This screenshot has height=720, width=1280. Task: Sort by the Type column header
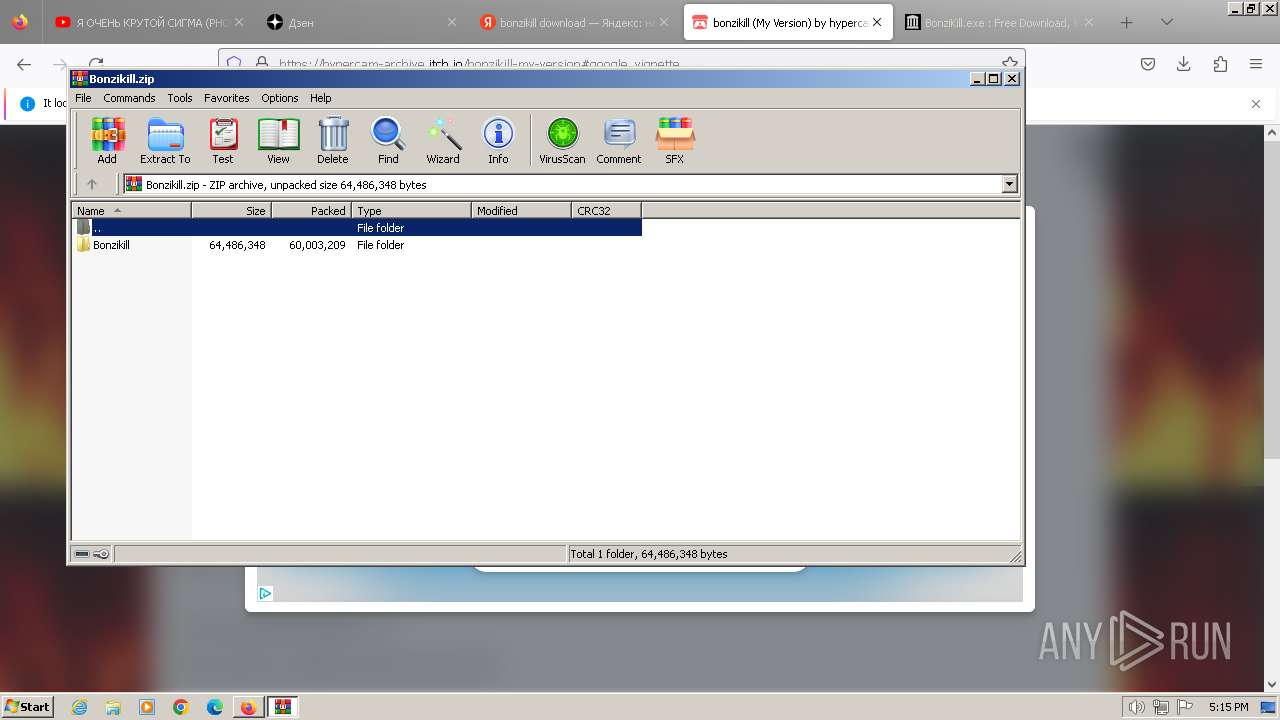pyautogui.click(x=411, y=210)
